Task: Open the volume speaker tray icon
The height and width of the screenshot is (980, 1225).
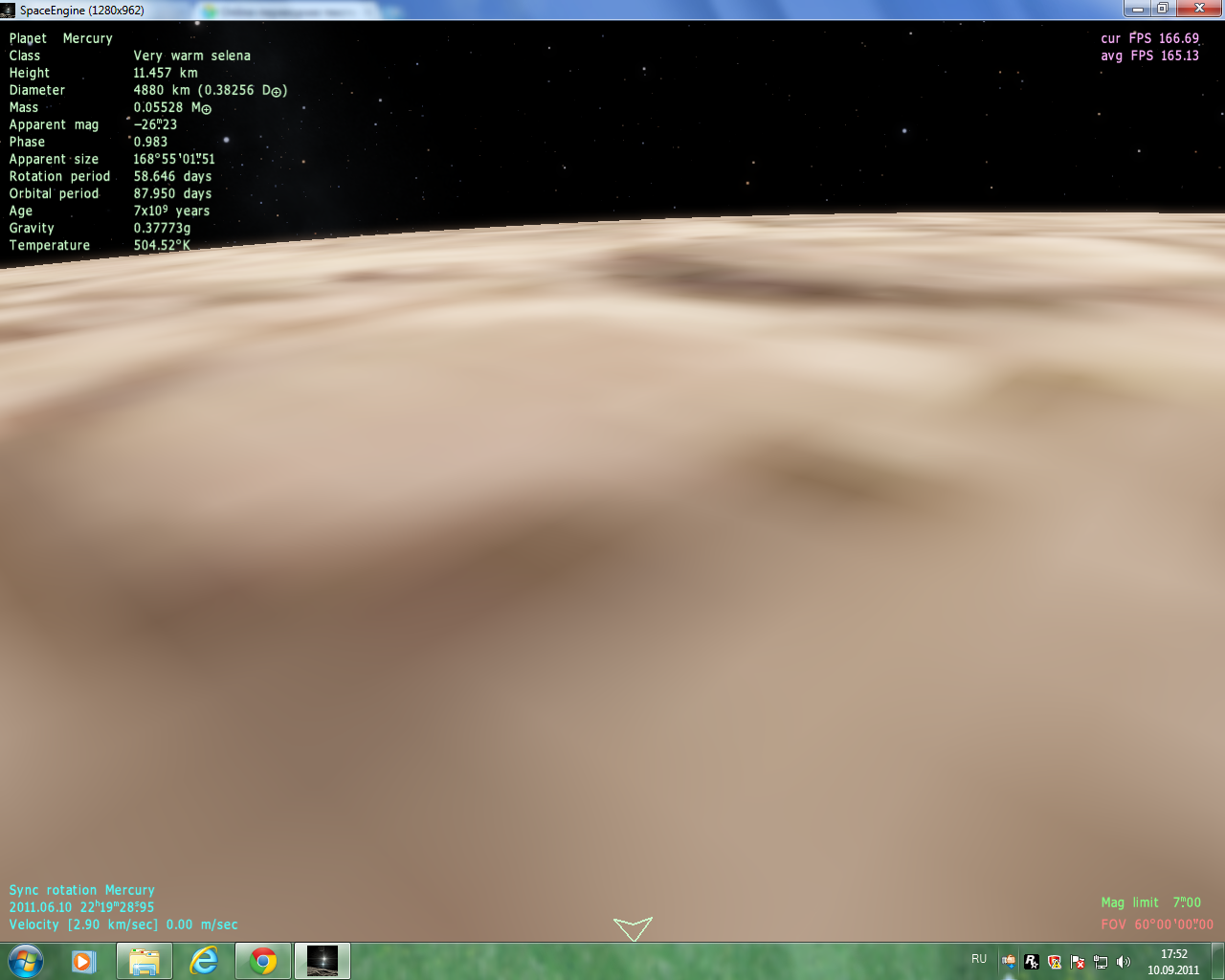Action: tap(1124, 962)
